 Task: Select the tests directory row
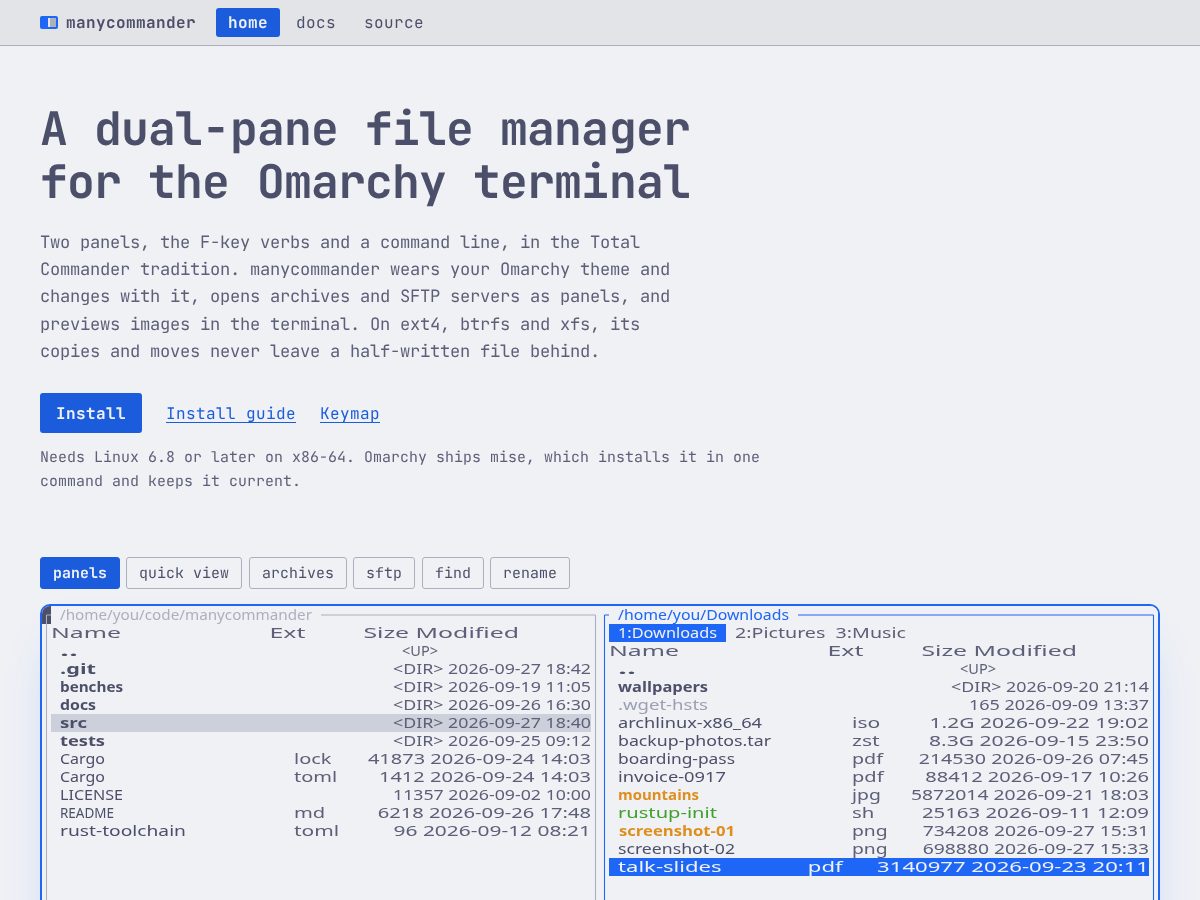[321, 741]
